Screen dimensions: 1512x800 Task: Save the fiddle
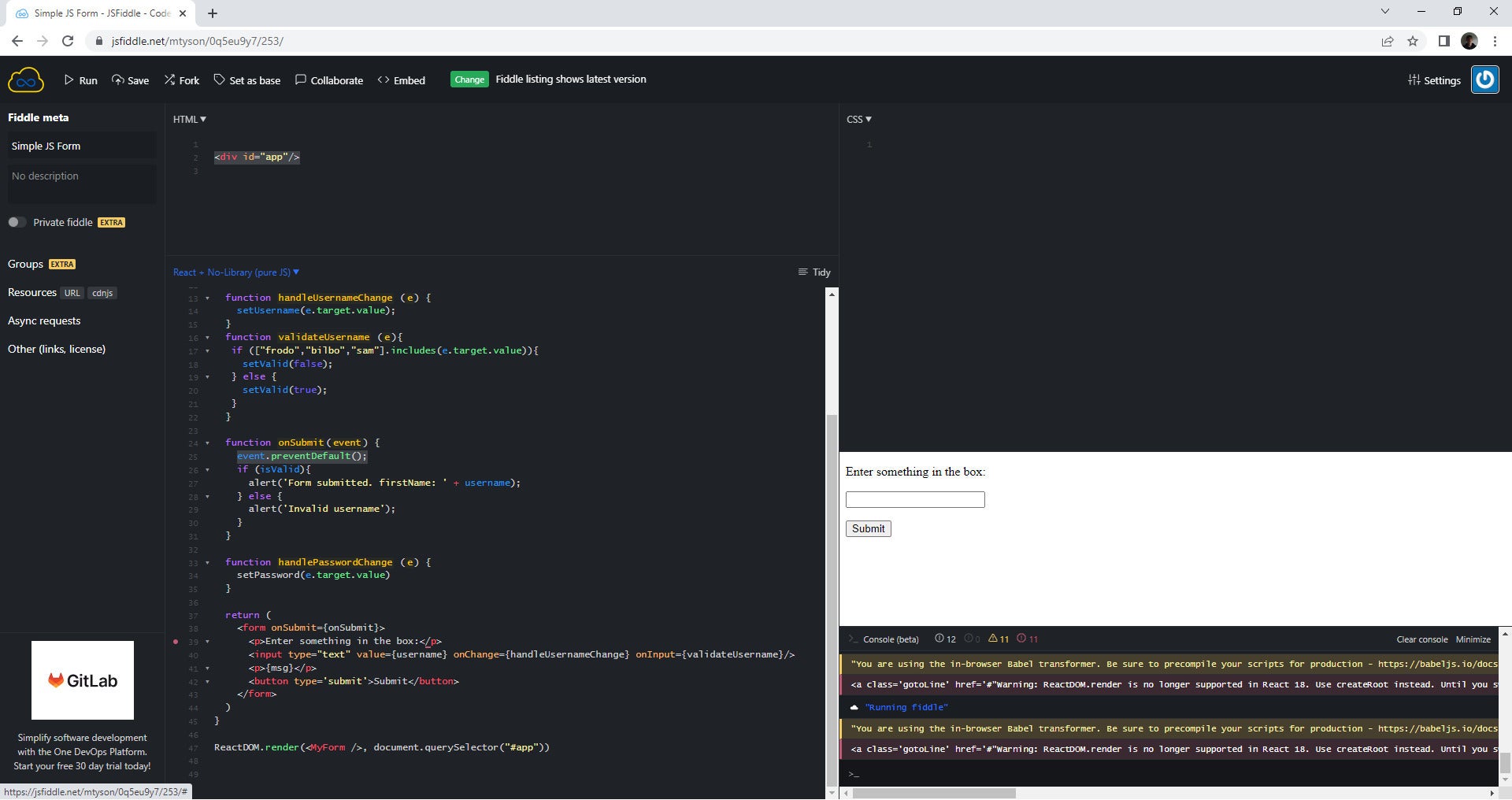130,80
